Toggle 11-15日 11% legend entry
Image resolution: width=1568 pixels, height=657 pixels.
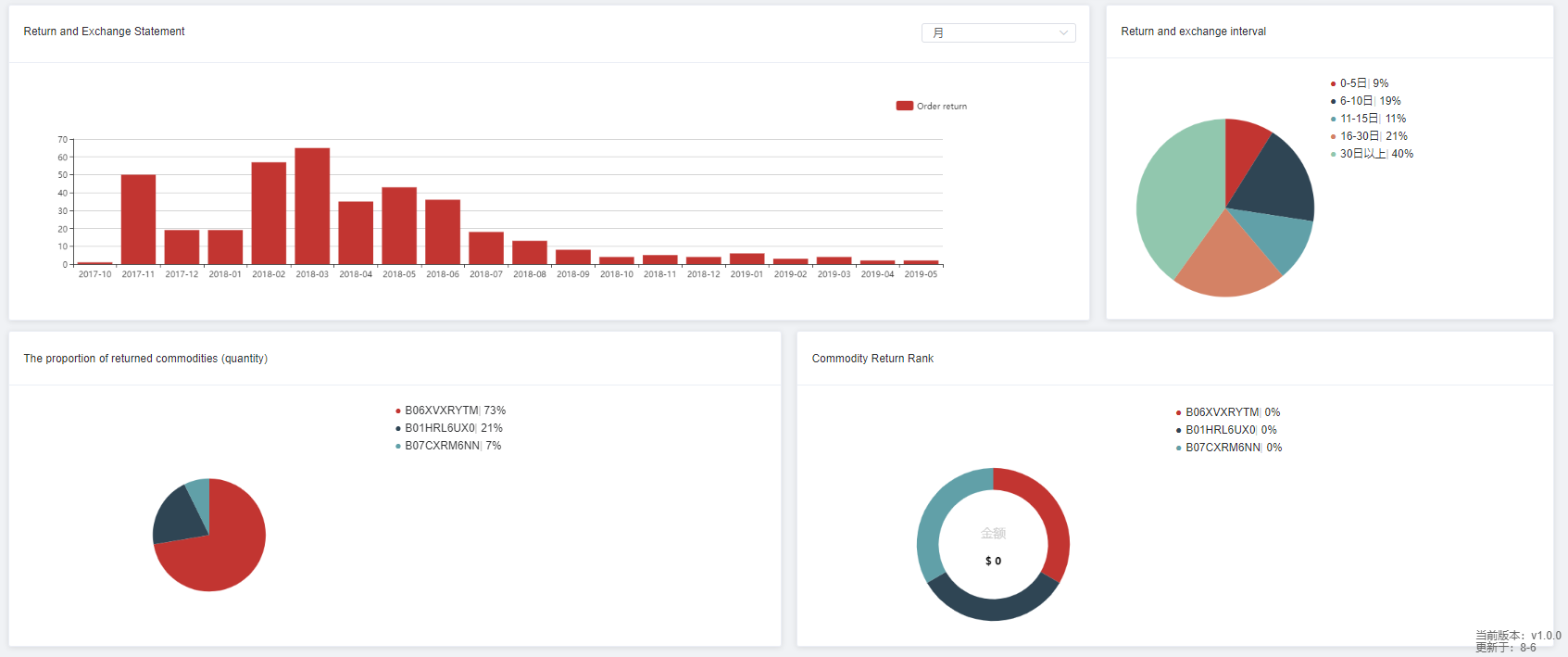(1368, 119)
